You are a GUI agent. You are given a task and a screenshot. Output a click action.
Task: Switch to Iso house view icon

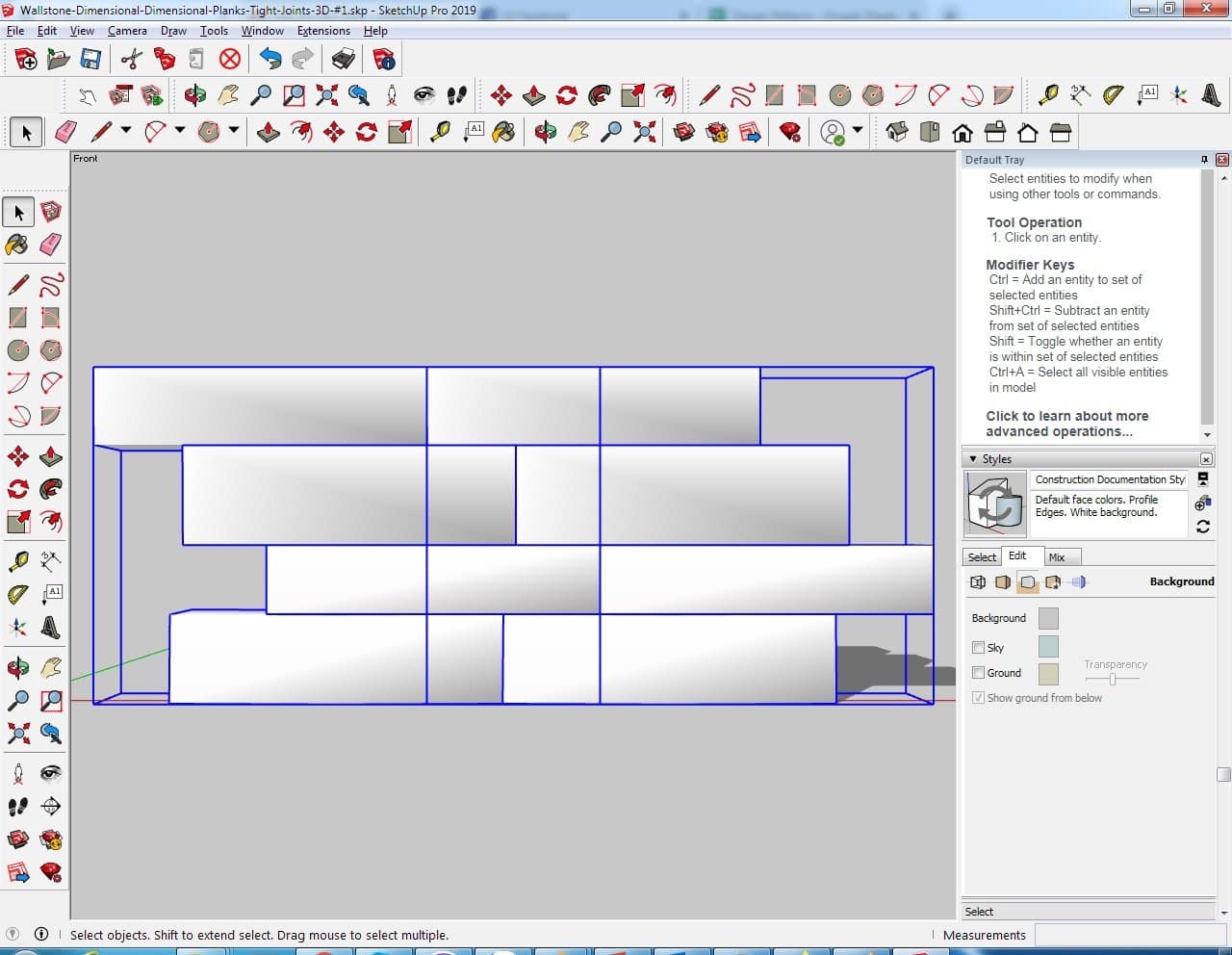click(x=896, y=132)
